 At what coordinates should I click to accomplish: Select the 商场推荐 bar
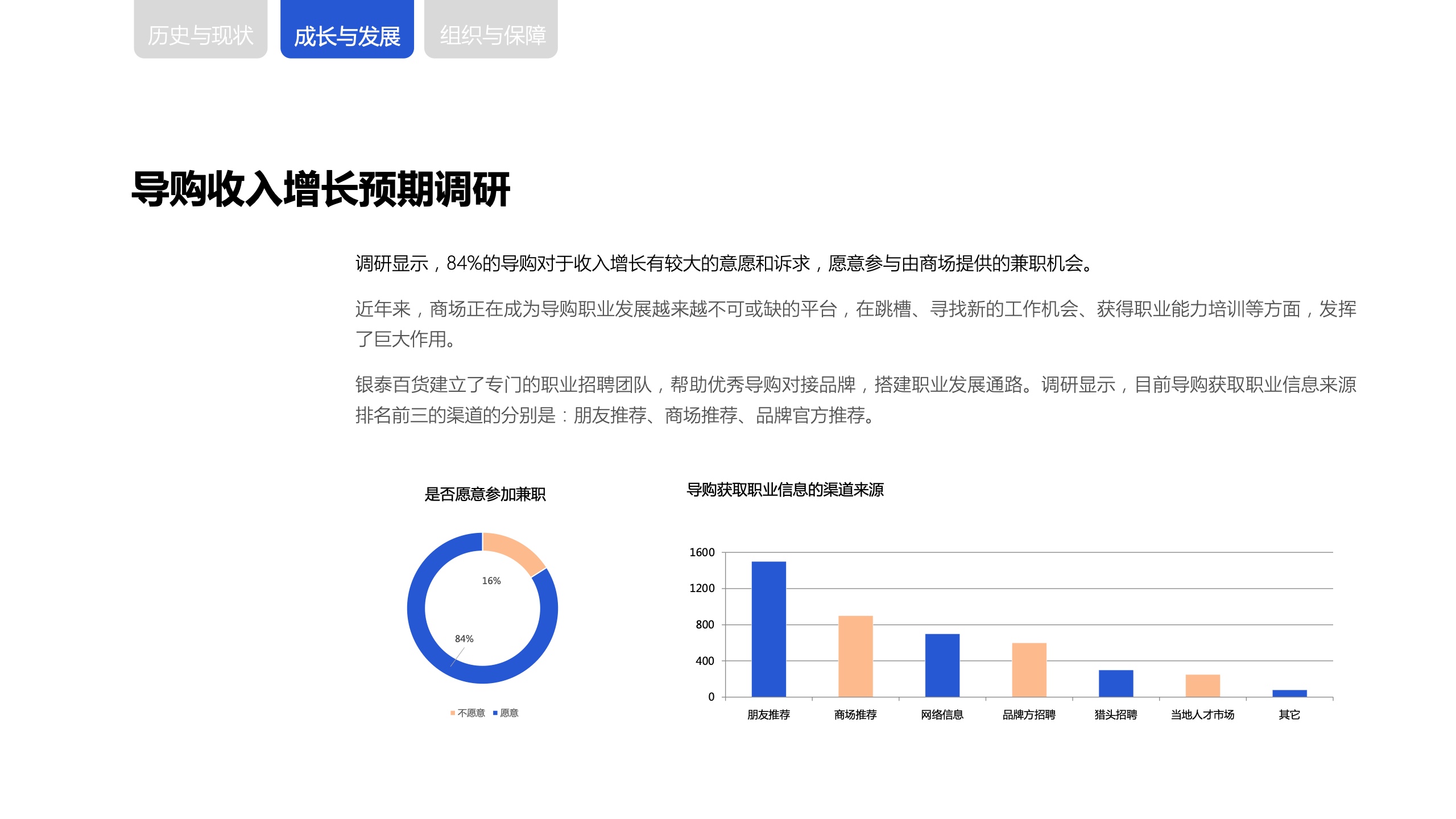pyautogui.click(x=855, y=656)
